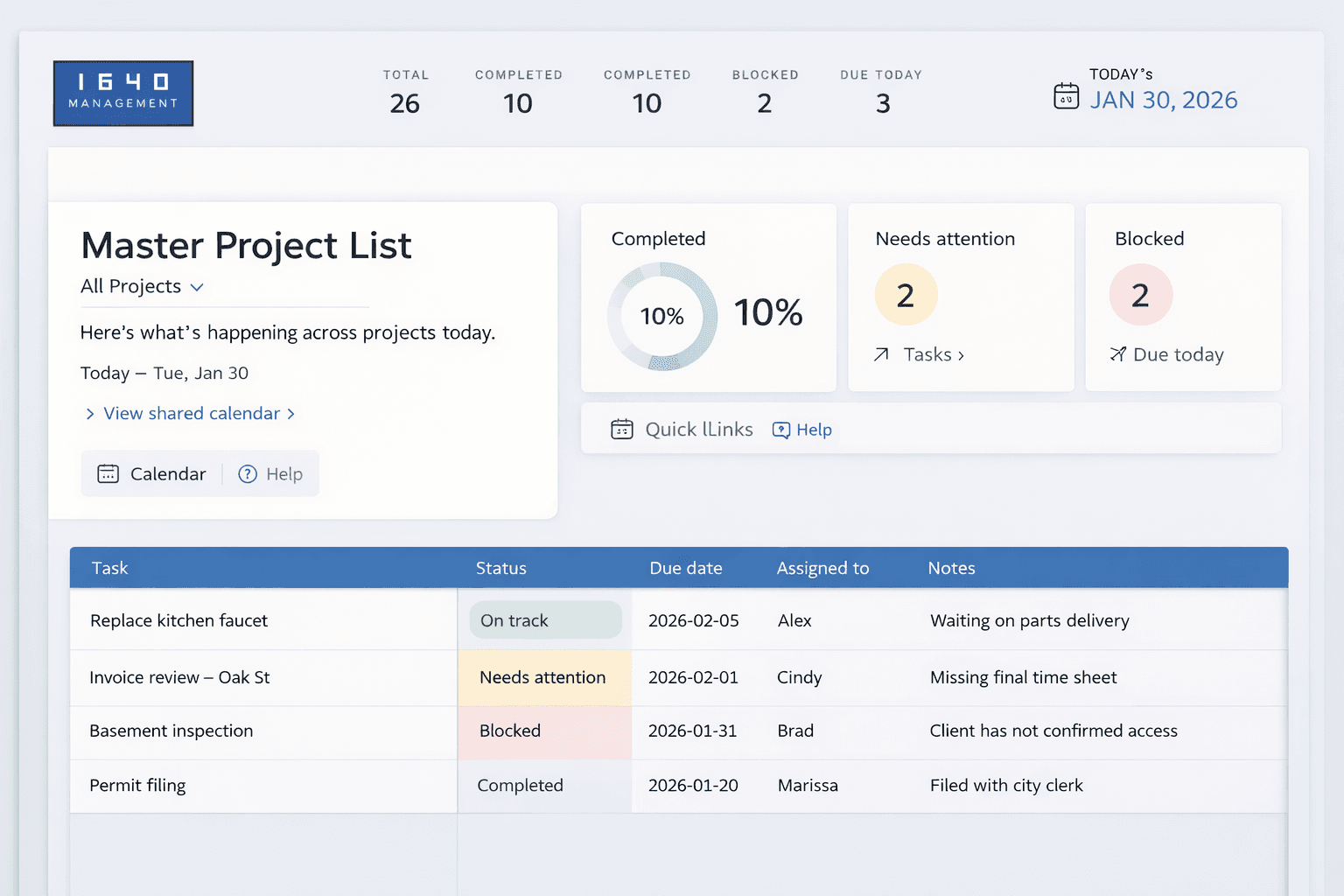1344x896 pixels.
Task: Click the On track status badge
Action: (x=545, y=620)
